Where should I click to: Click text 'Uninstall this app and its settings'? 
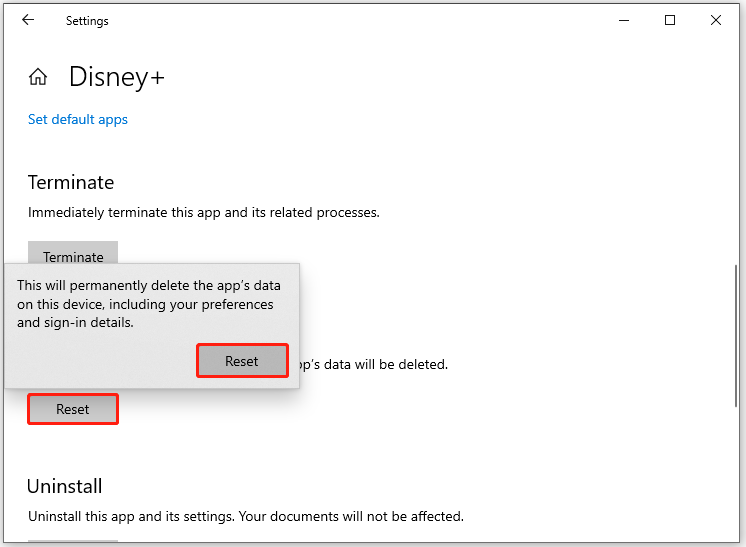(131, 517)
